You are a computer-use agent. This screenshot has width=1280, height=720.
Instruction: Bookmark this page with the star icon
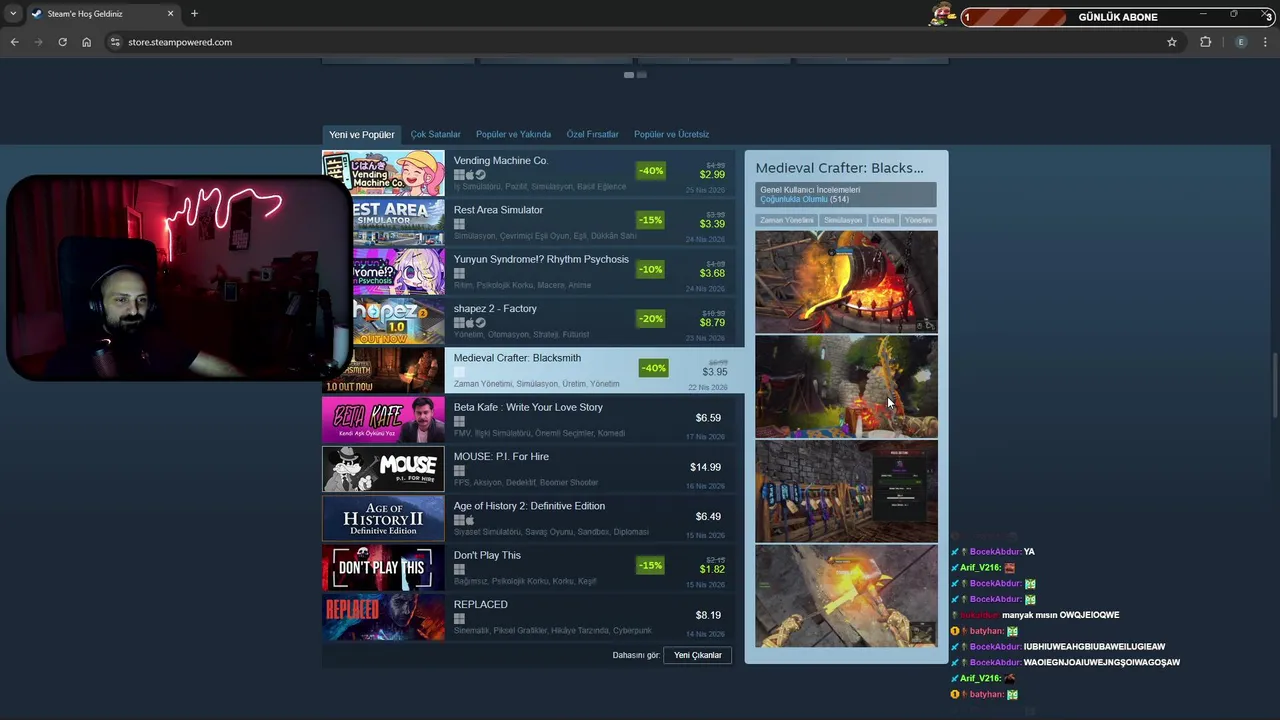[1172, 42]
